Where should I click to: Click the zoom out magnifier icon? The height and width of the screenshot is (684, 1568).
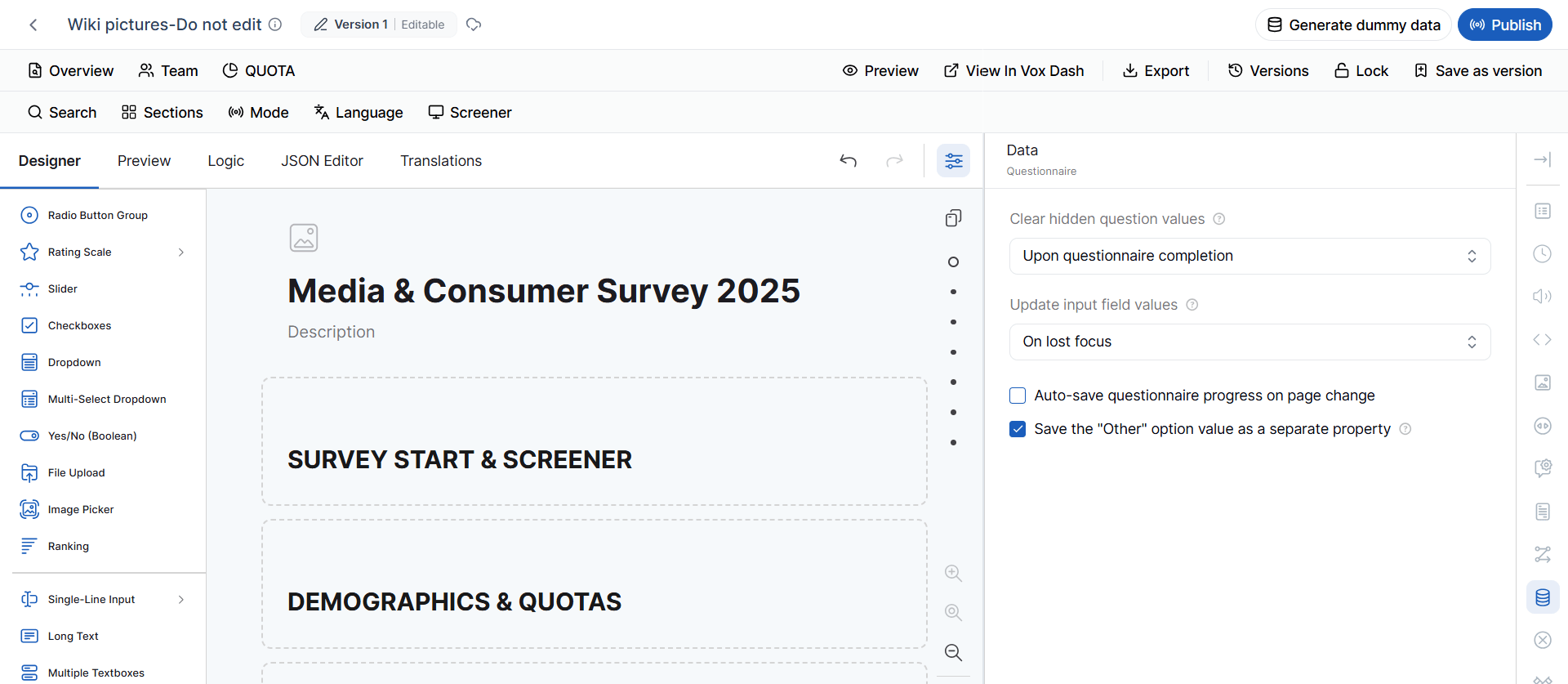pyautogui.click(x=953, y=652)
